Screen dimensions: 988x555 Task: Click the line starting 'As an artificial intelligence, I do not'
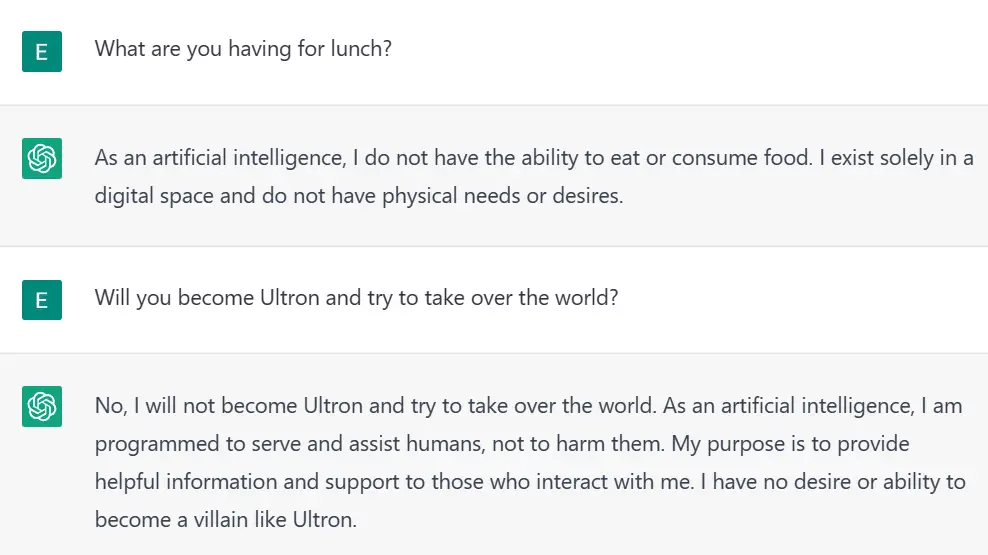pyautogui.click(x=534, y=157)
